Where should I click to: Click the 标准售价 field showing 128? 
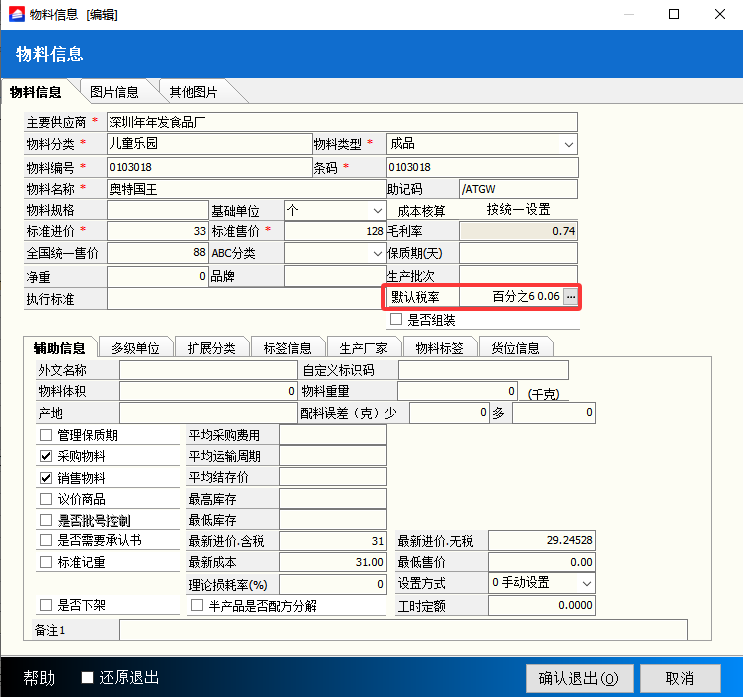(335, 231)
